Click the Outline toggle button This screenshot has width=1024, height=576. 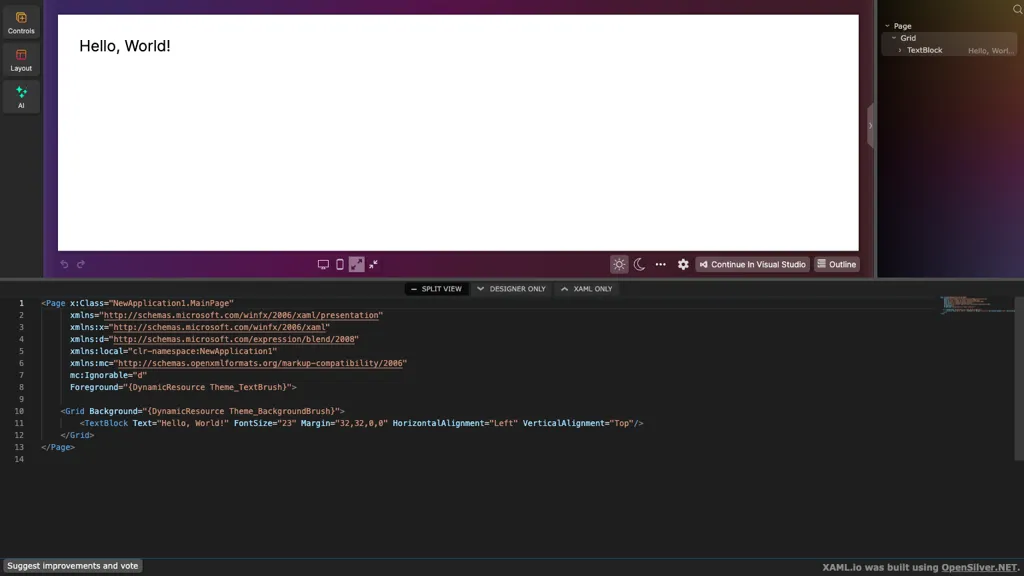pos(836,264)
